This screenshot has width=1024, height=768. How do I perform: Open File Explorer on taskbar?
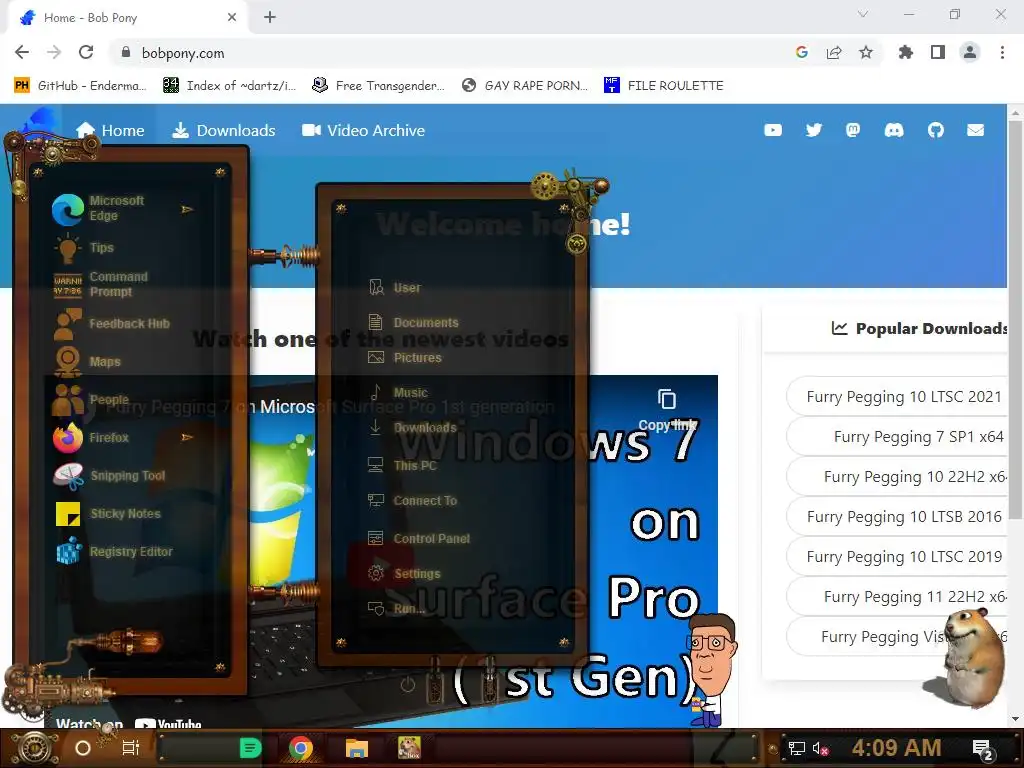point(357,748)
